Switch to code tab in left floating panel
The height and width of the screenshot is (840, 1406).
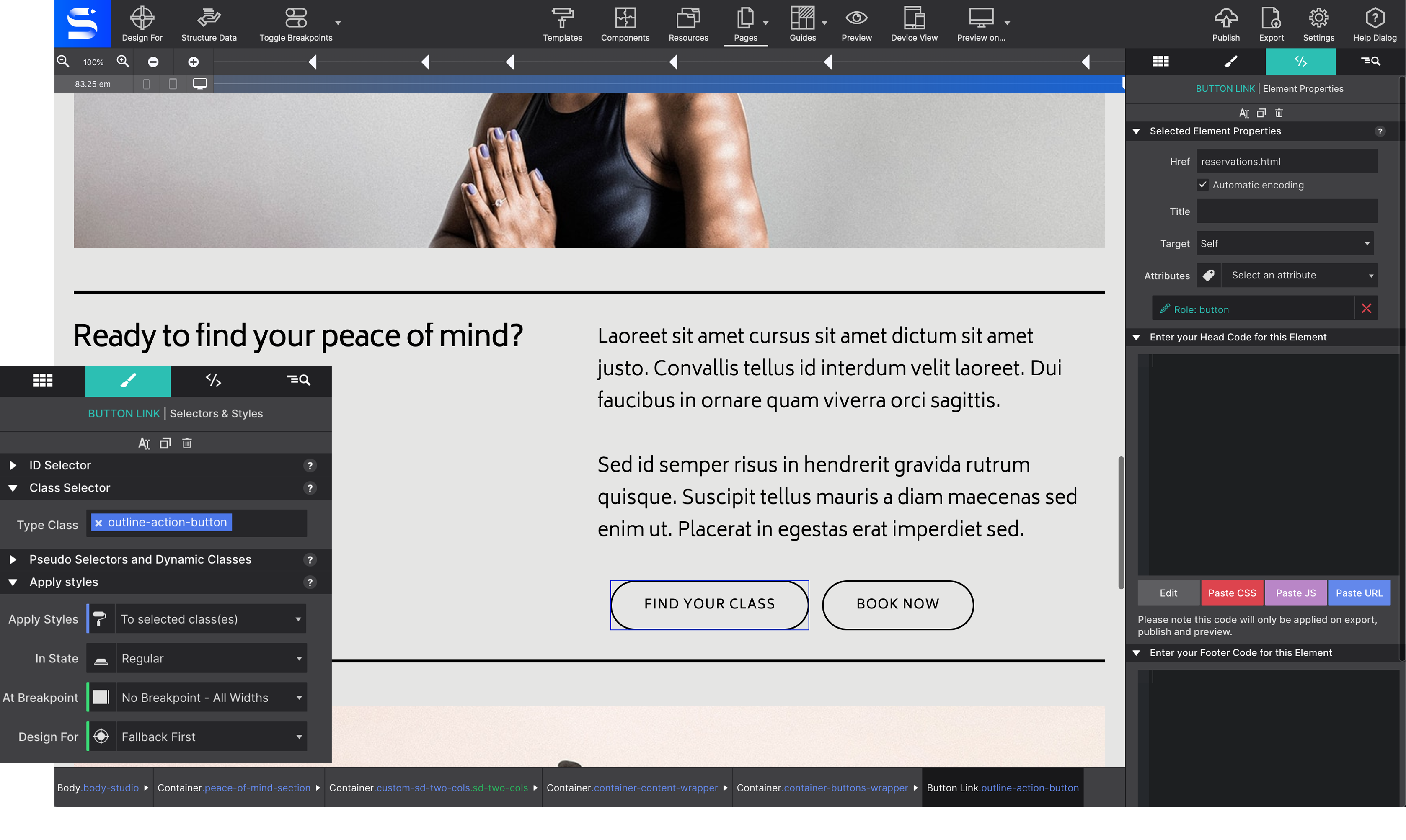coord(213,380)
